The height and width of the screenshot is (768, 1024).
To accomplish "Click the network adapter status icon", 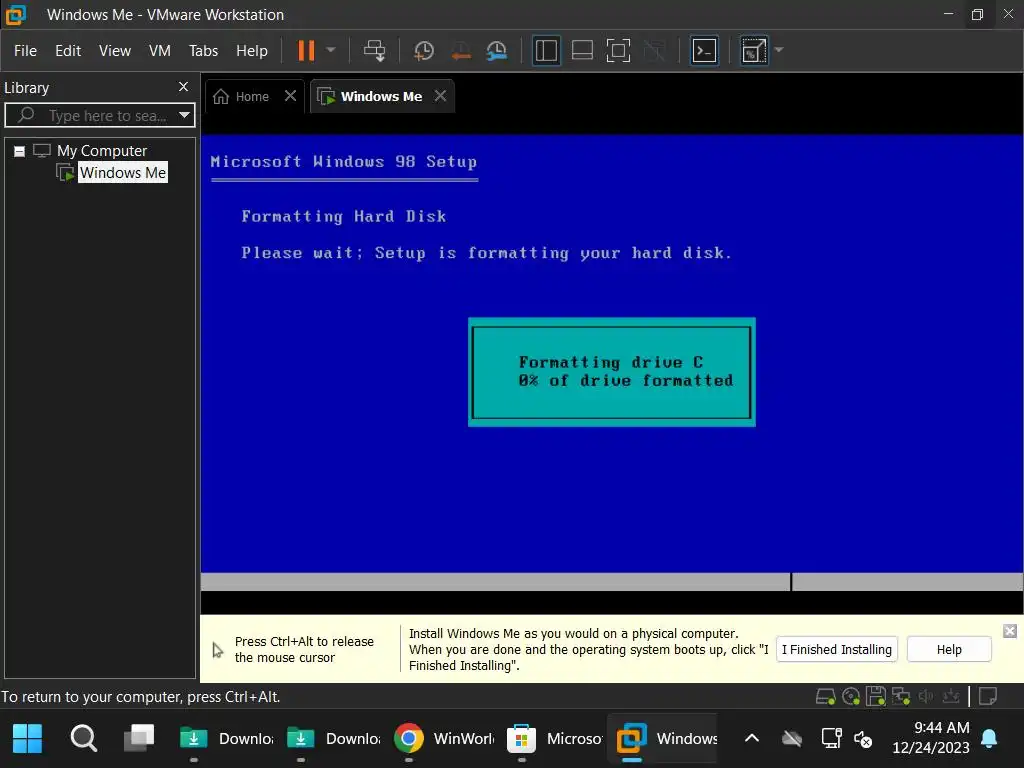I will click(901, 697).
